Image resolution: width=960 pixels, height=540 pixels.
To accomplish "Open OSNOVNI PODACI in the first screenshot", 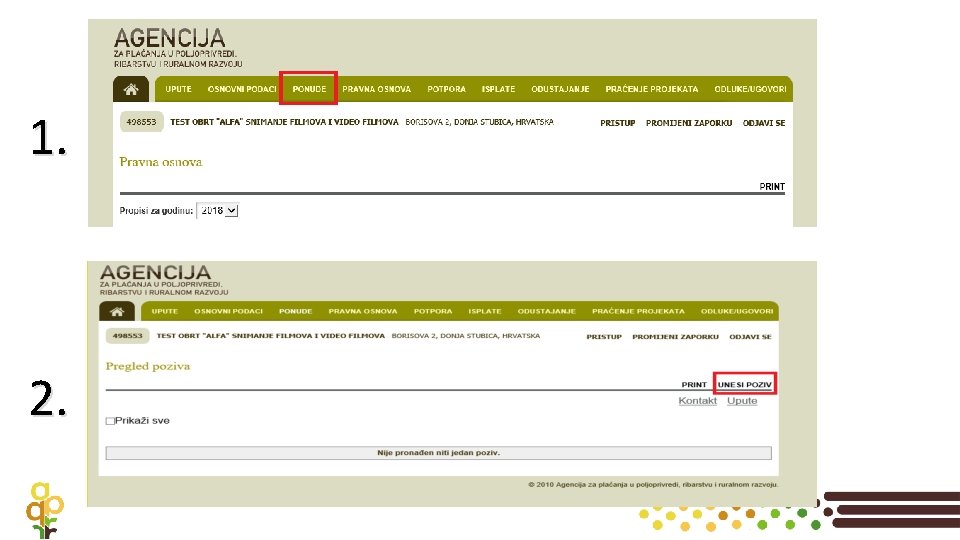I will 242,89.
